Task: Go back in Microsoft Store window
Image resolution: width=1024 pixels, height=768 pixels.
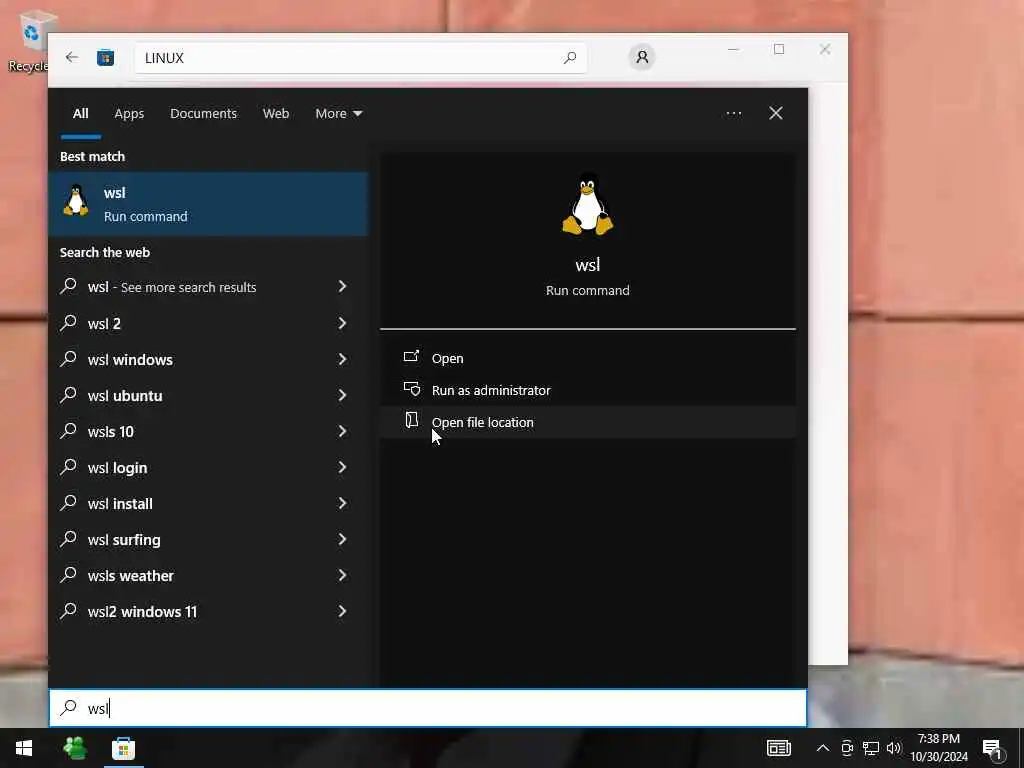Action: pos(72,57)
